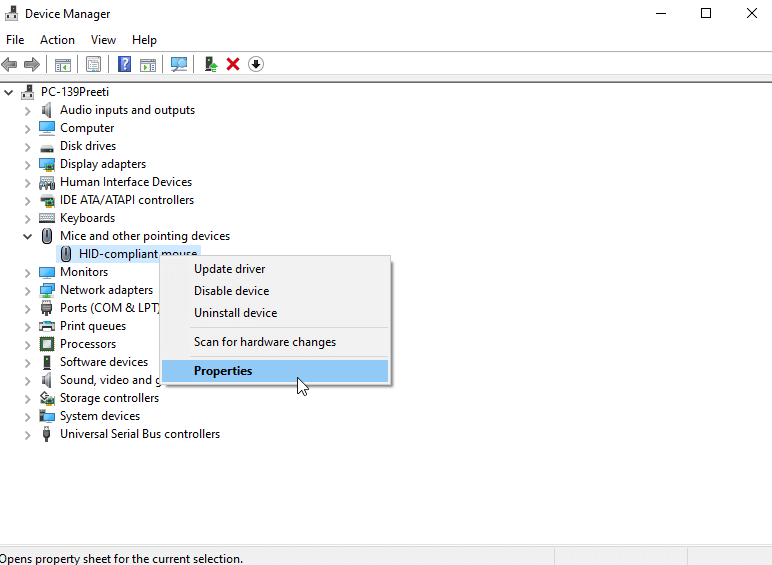The width and height of the screenshot is (772, 565).
Task: Click the Audio inputs and outputs speaker icon
Action: pos(46,110)
